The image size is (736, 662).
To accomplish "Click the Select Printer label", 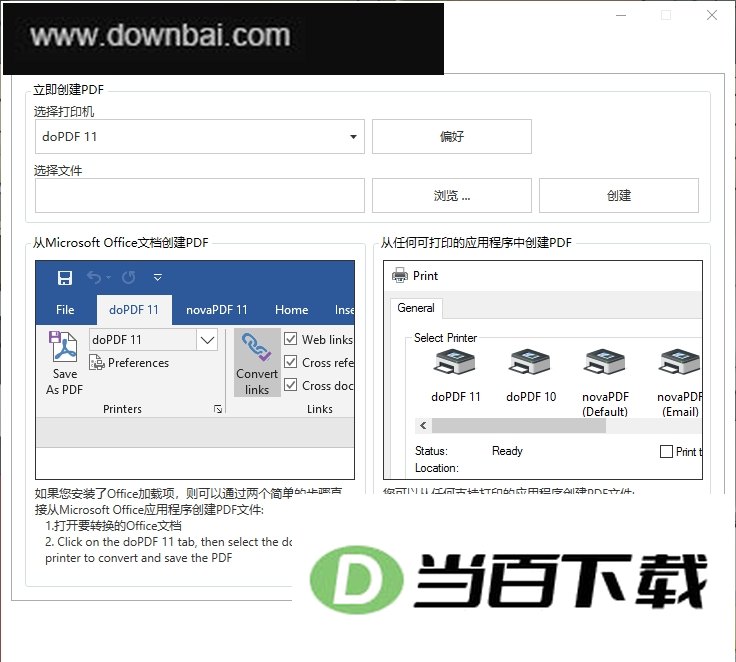I will [x=445, y=338].
